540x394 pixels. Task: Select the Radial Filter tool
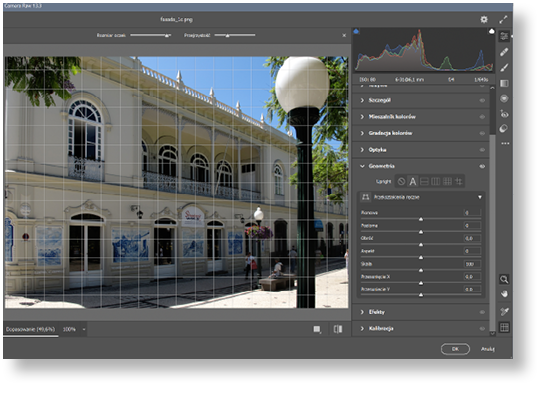tap(504, 99)
